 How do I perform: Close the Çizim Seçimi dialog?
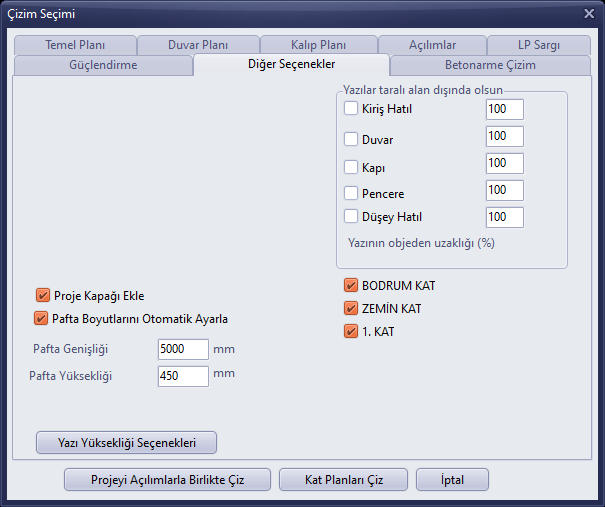pos(589,14)
